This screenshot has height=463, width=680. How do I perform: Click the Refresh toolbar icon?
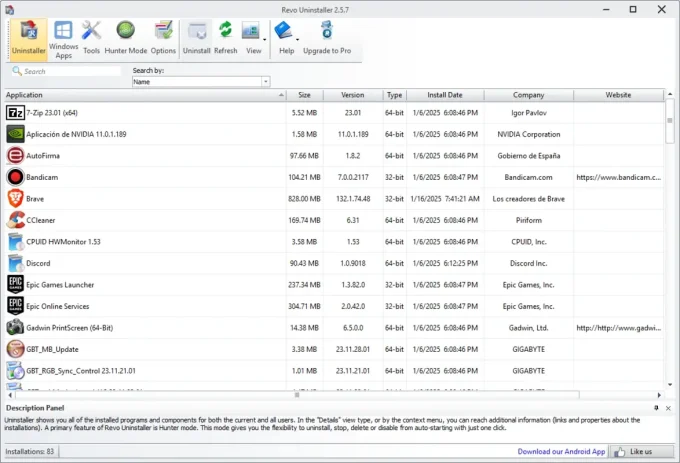click(x=226, y=37)
